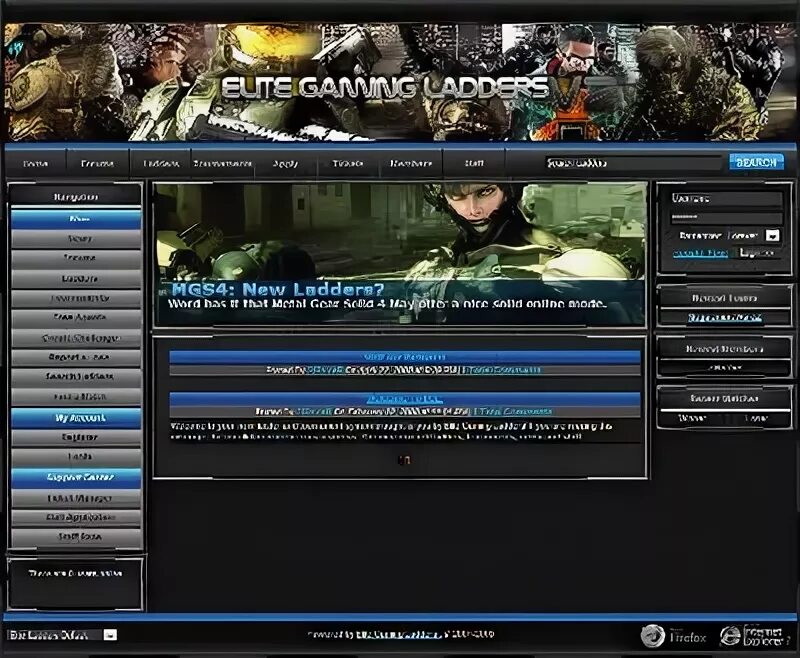
Task: Click the search ladders input field
Action: click(634, 163)
